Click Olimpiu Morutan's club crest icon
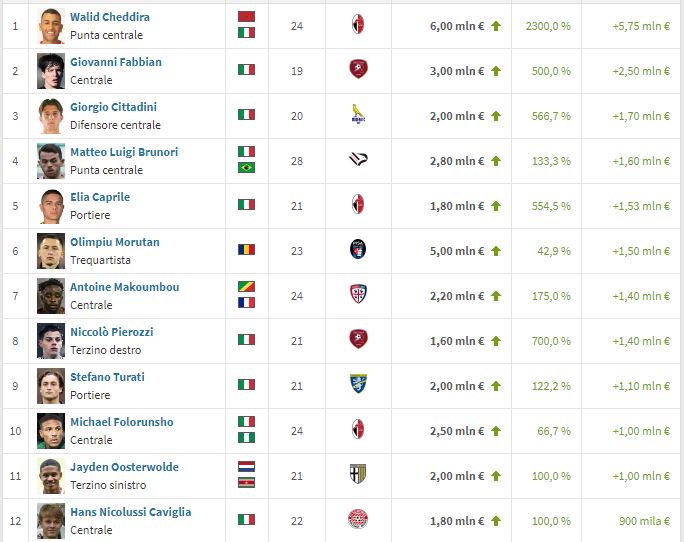The width and height of the screenshot is (684, 542). (358, 250)
